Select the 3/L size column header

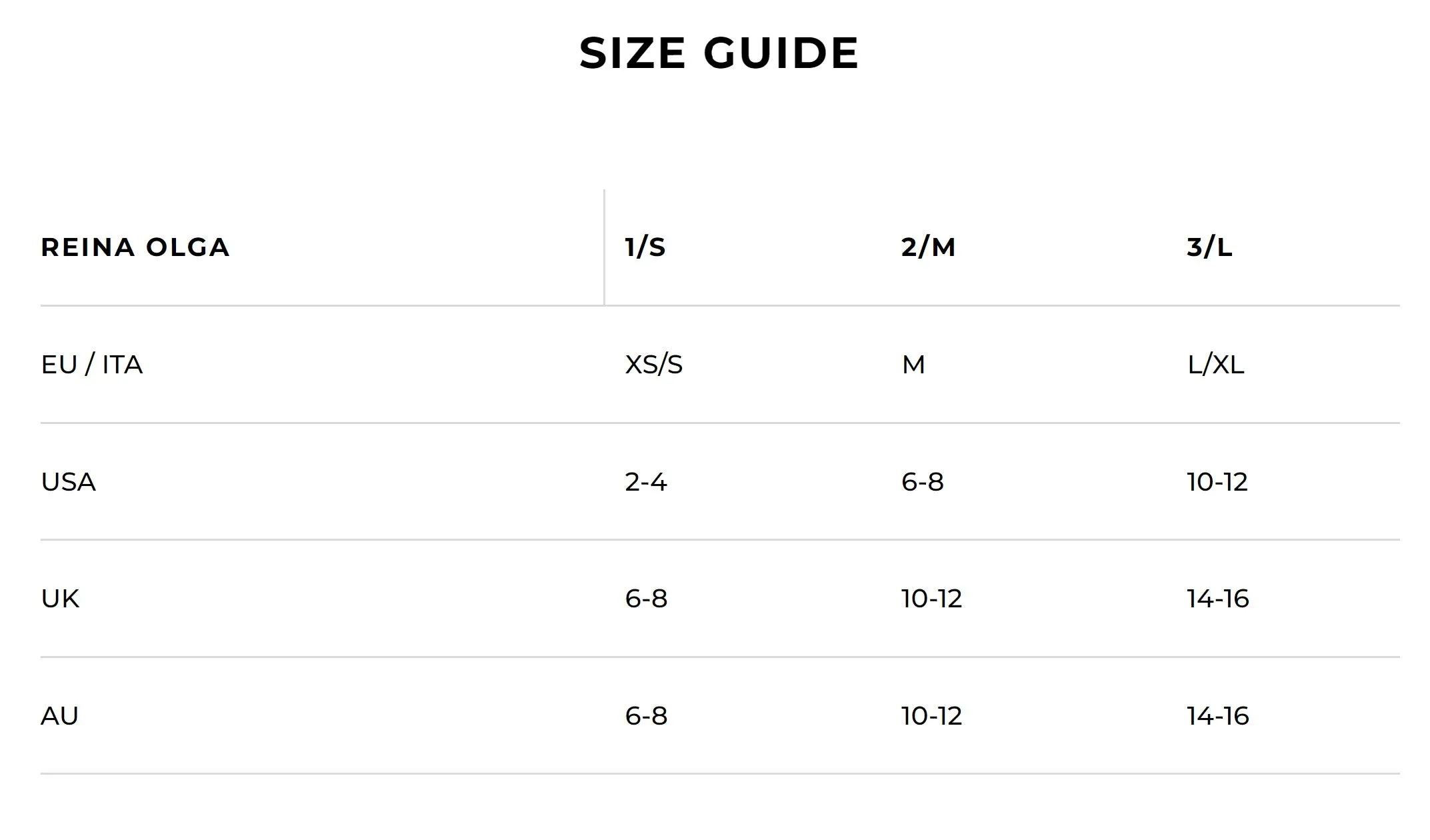(1209, 247)
